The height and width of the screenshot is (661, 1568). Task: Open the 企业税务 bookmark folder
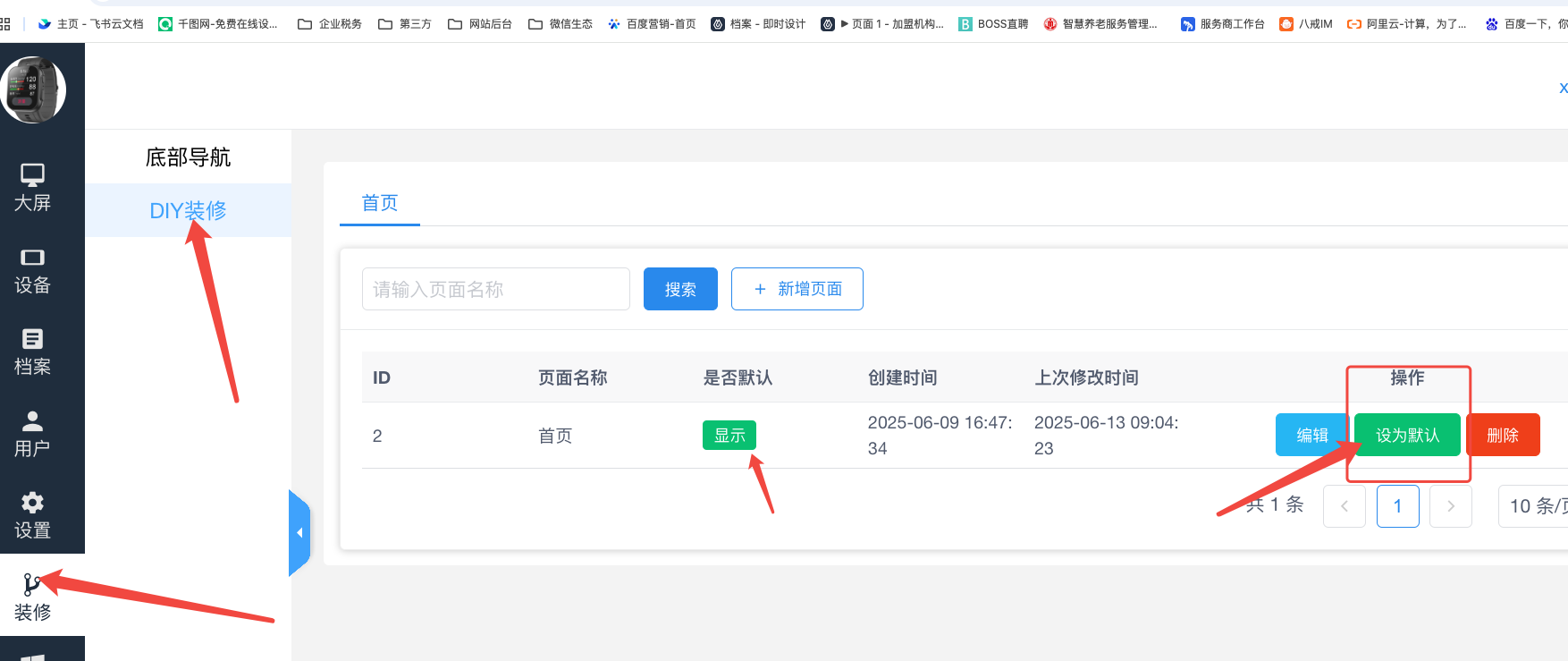330,24
